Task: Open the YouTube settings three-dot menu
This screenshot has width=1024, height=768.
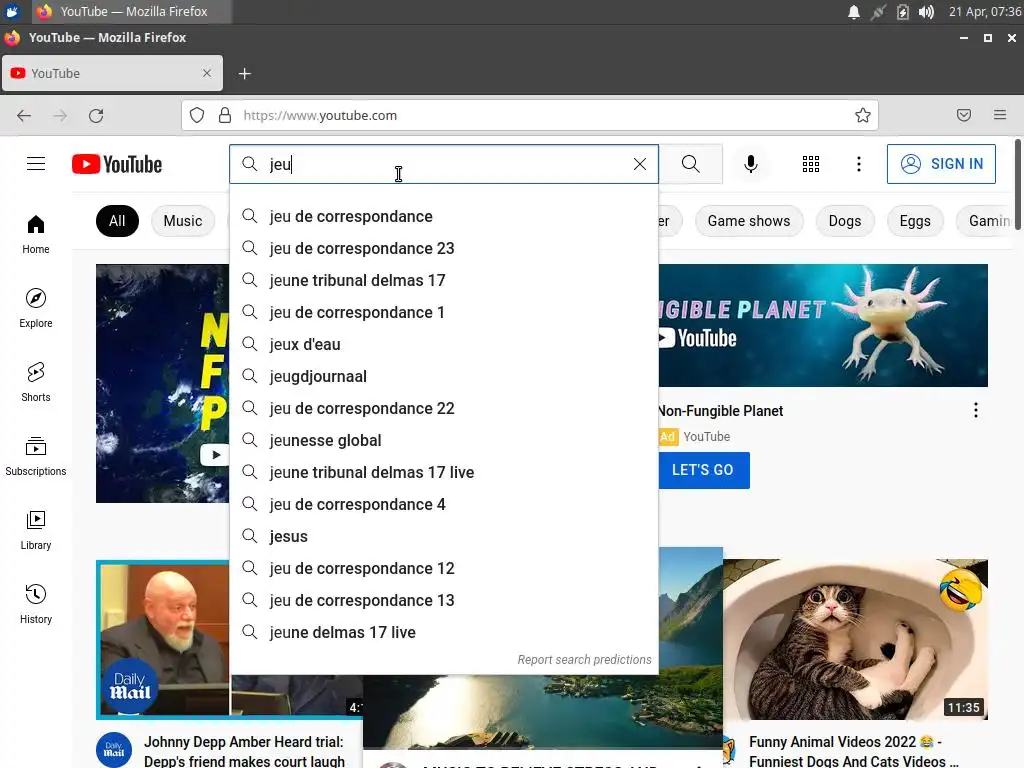Action: 859,164
